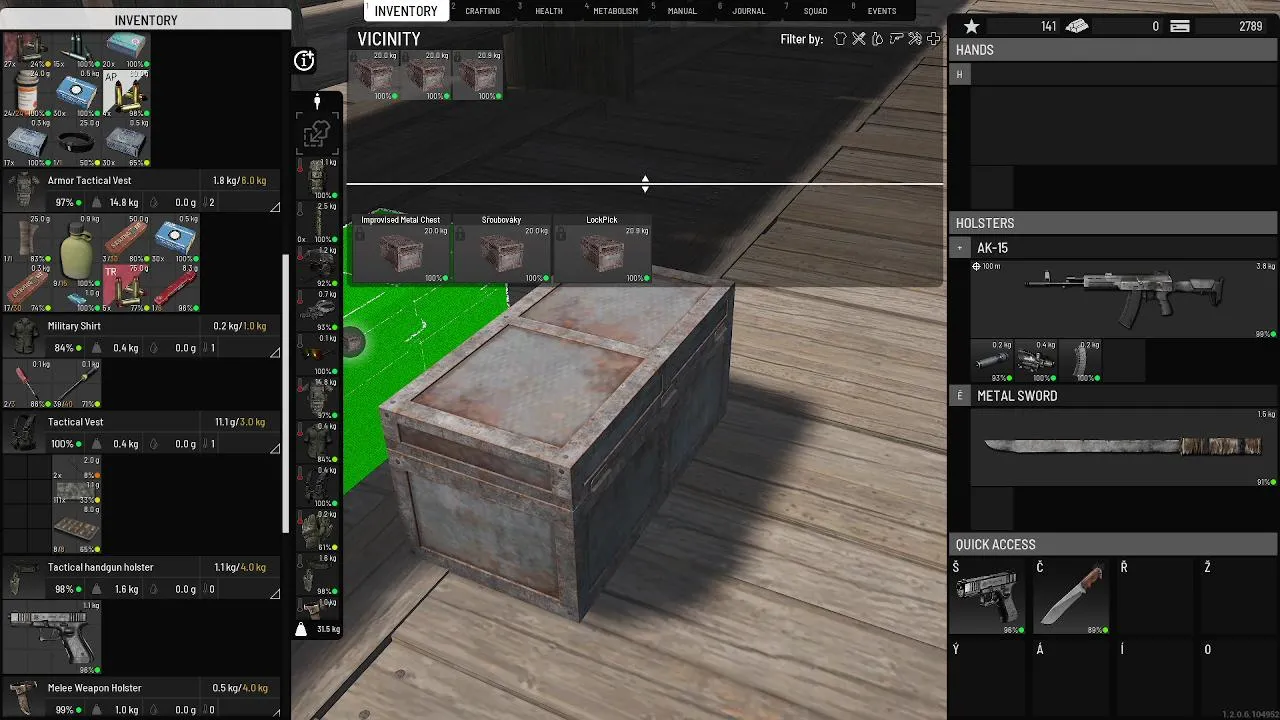Toggle the clothing swap outfit icon

pyautogui.click(x=317, y=133)
